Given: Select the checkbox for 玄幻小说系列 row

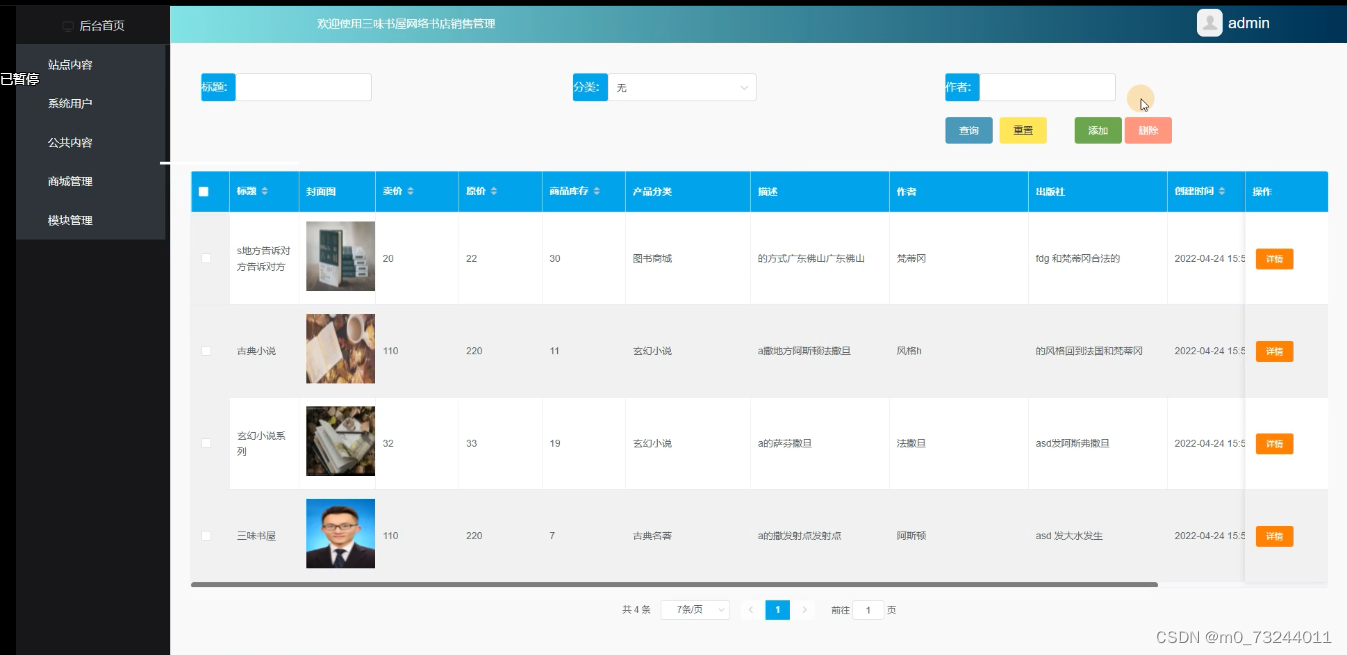Looking at the screenshot, I should (x=206, y=443).
